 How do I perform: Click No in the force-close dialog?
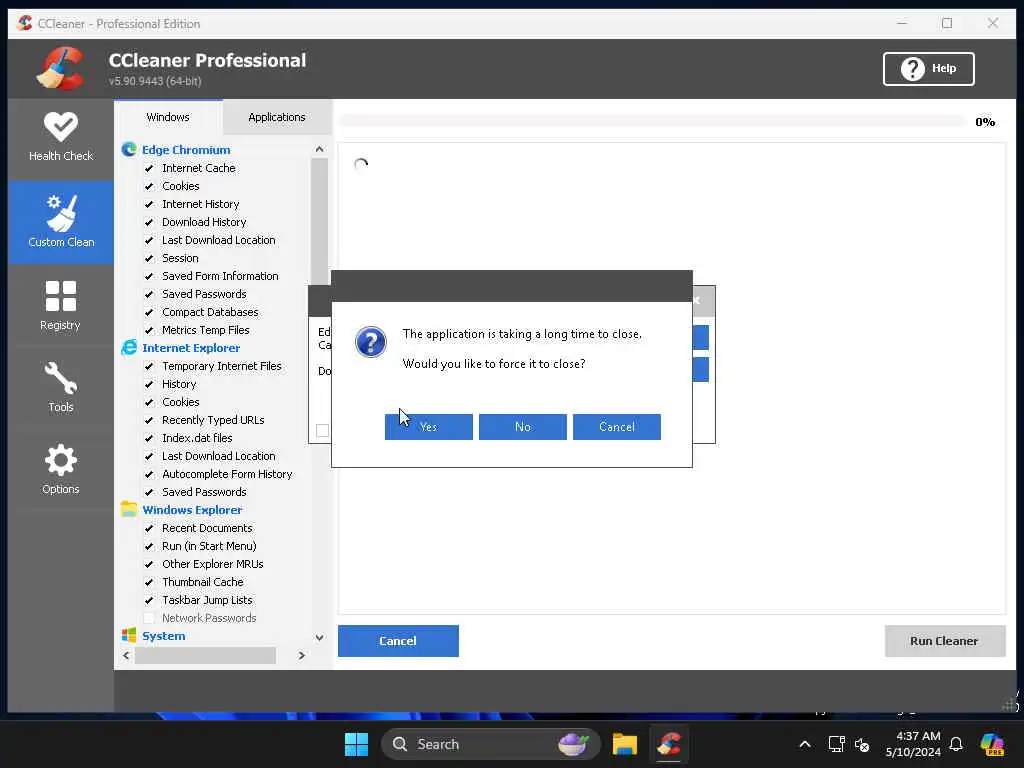tap(522, 426)
